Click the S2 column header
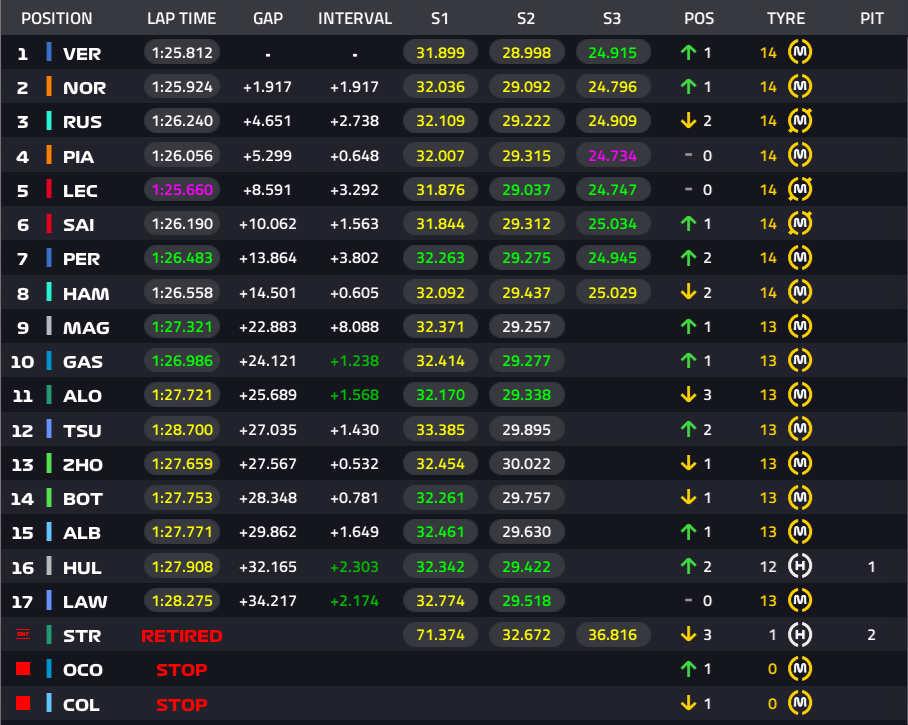The width and height of the screenshot is (908, 725). (x=526, y=19)
